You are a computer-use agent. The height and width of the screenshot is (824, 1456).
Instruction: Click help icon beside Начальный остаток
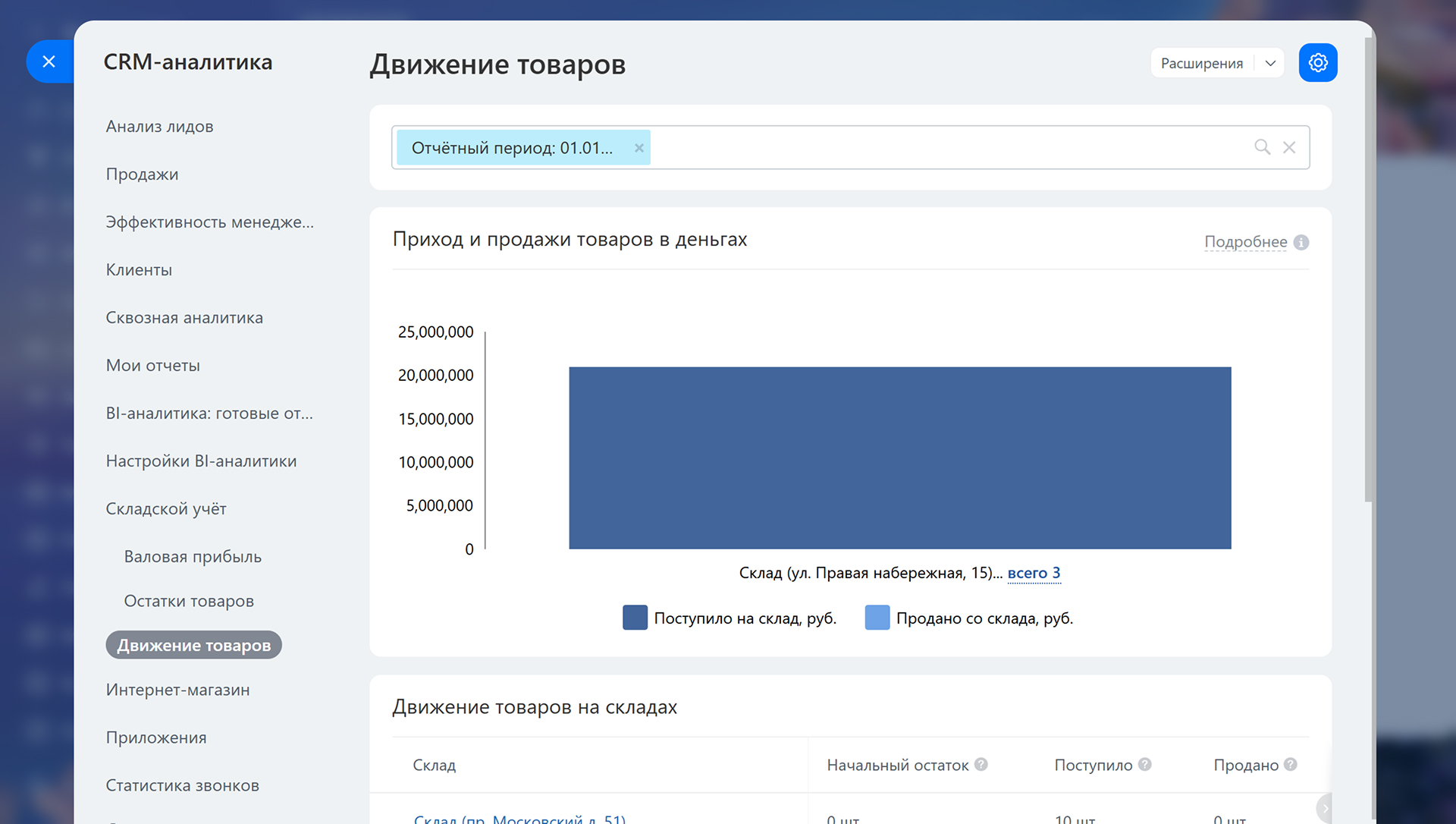point(981,765)
